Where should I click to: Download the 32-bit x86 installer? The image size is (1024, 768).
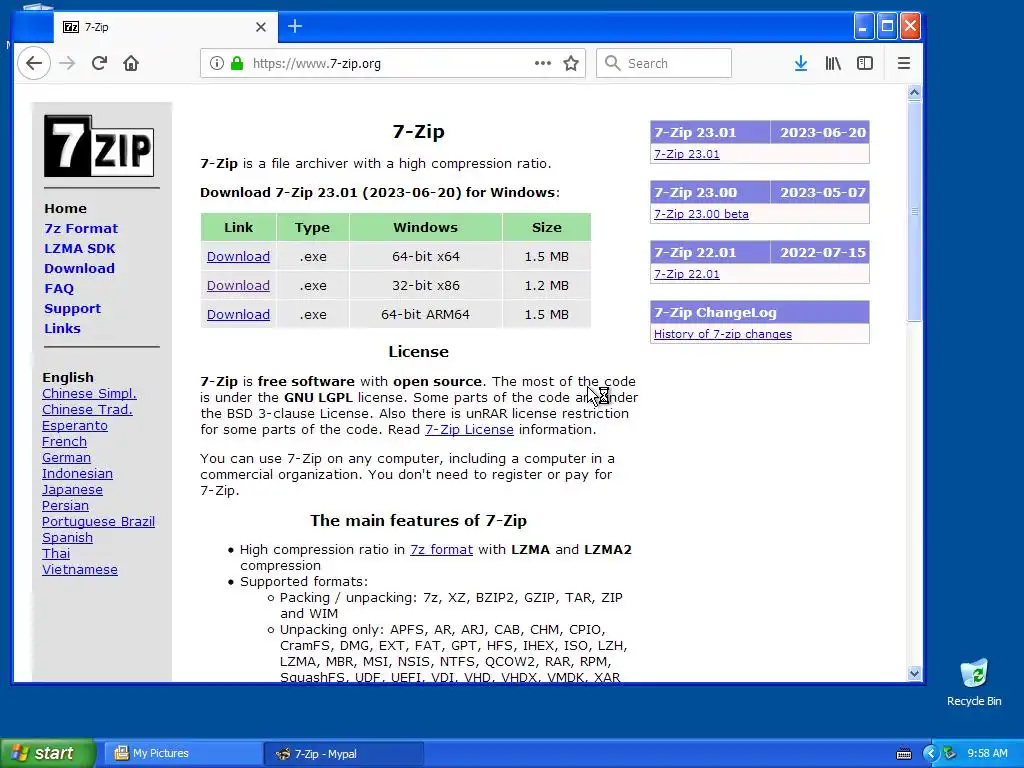coord(238,285)
